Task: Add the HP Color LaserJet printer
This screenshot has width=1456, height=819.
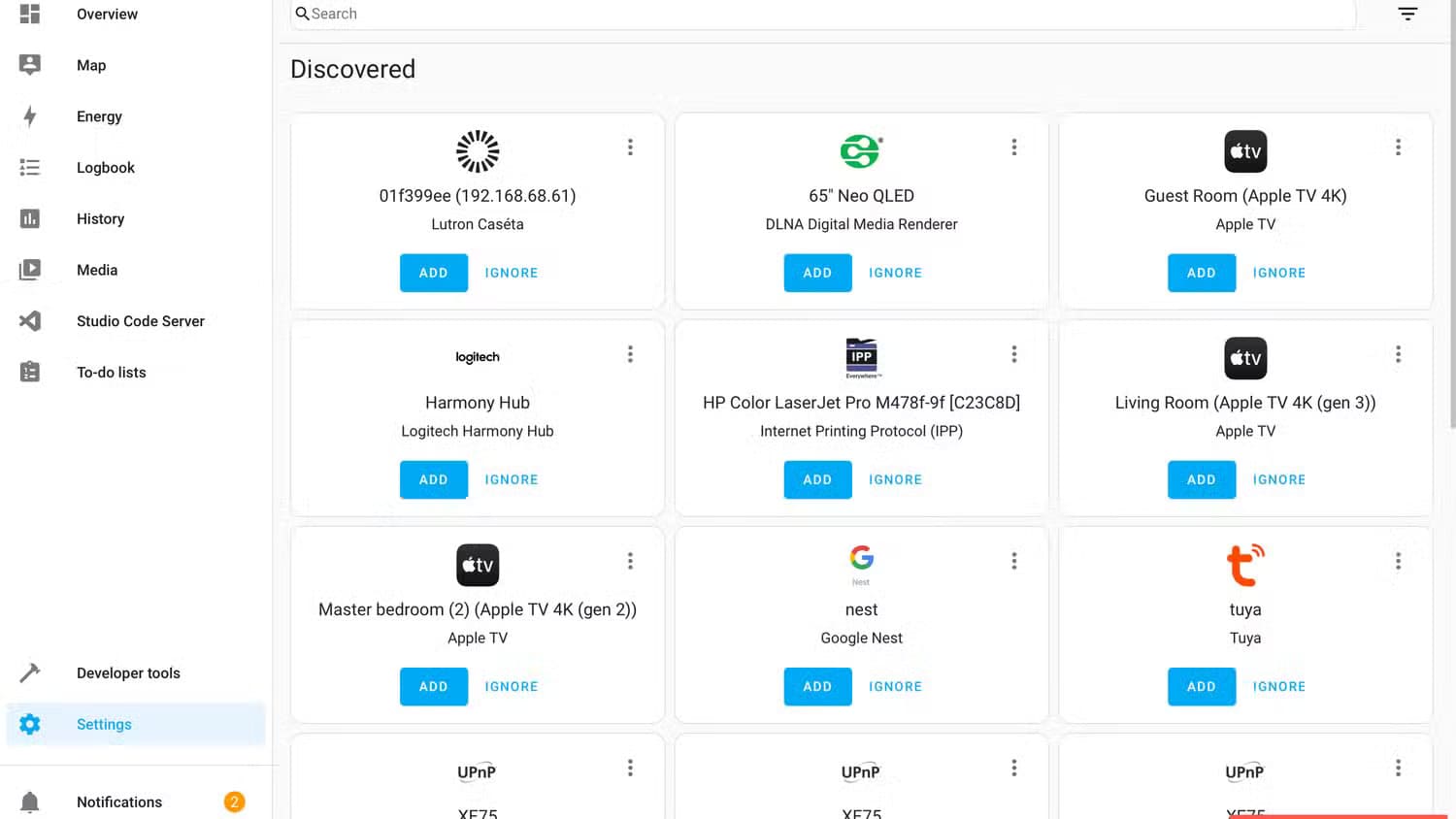Action: click(x=817, y=479)
